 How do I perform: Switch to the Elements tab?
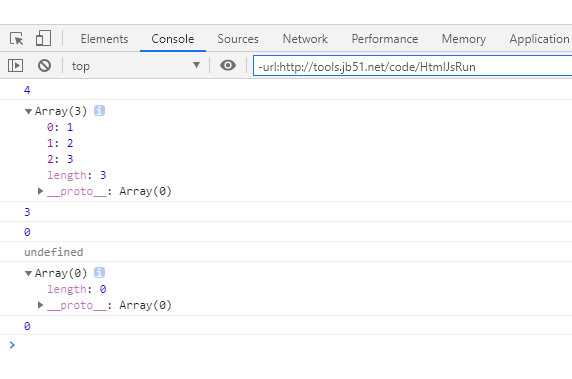tap(104, 39)
